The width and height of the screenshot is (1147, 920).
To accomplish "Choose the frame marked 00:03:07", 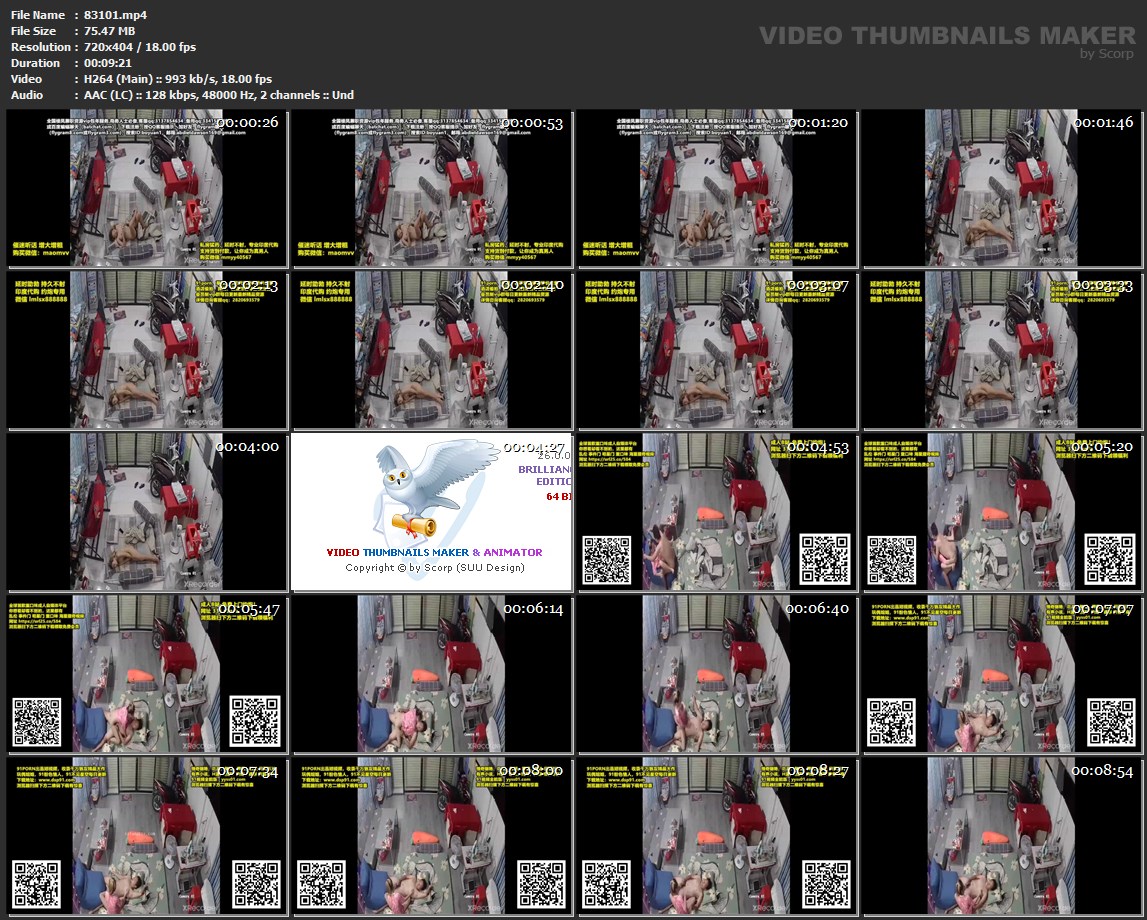I will point(717,350).
